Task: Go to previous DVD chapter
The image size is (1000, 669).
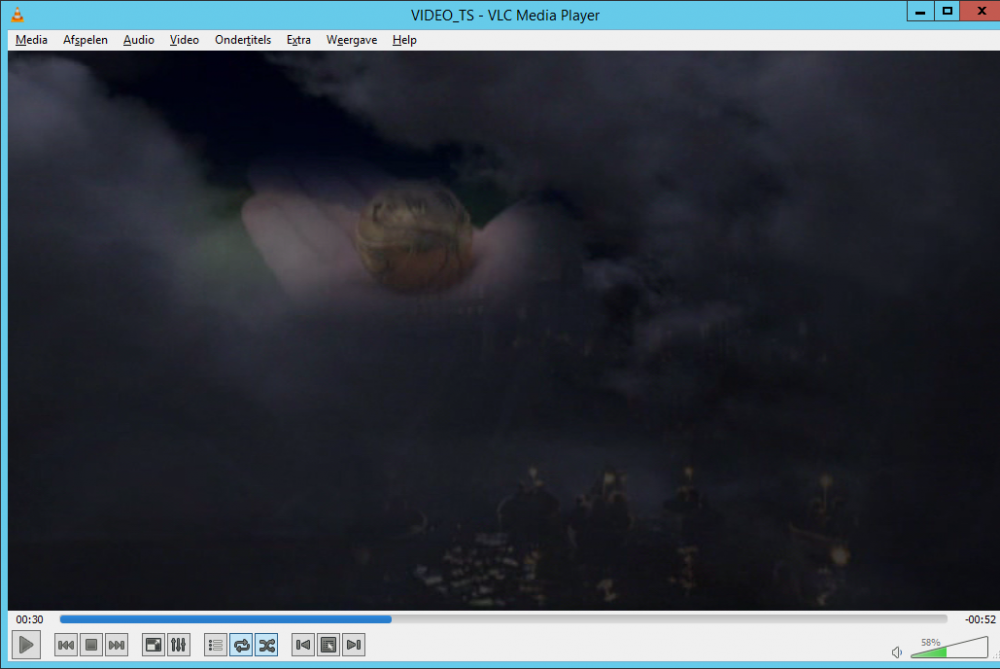Action: click(x=303, y=645)
